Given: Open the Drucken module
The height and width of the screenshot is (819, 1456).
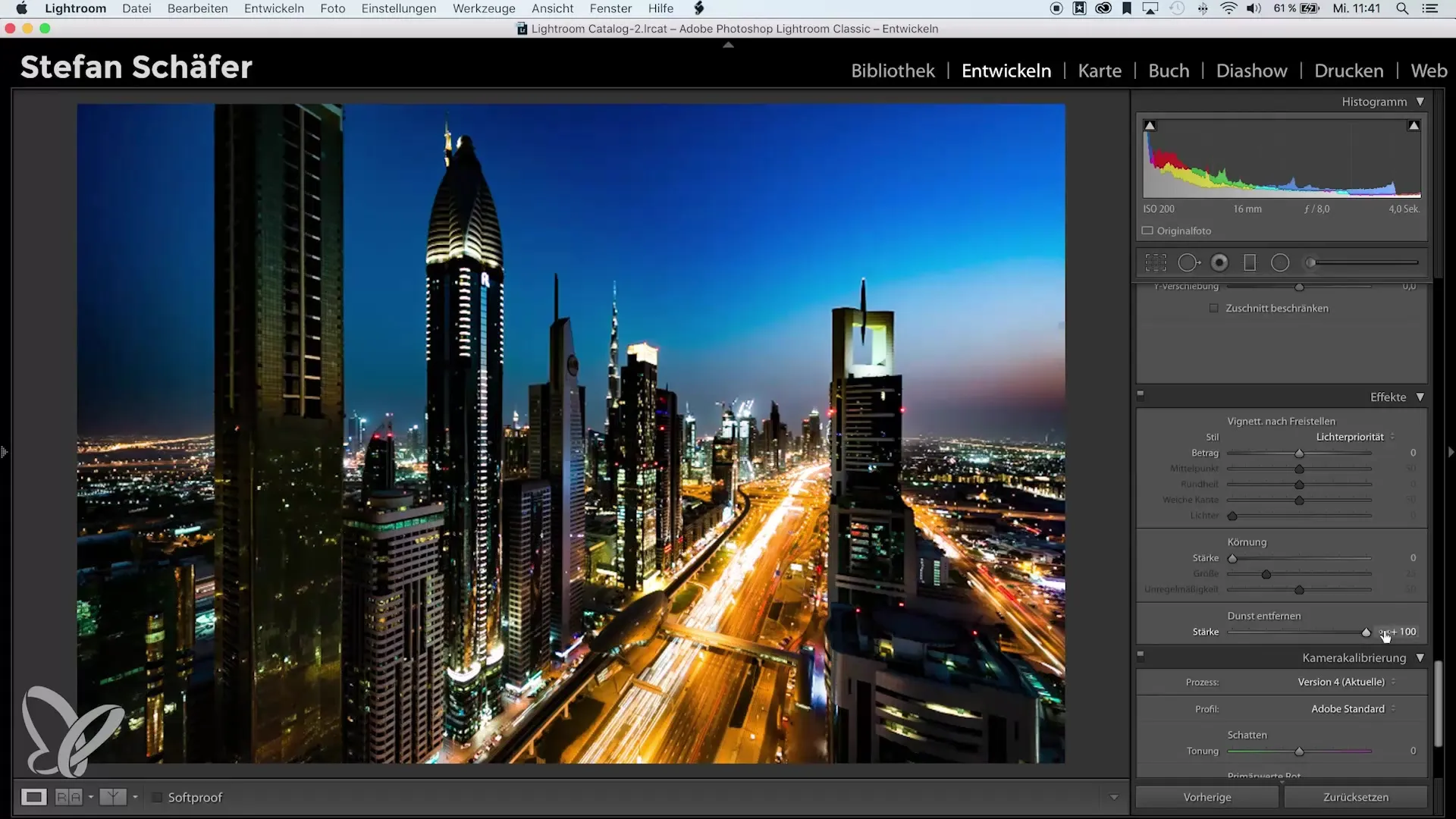Looking at the screenshot, I should click(x=1348, y=71).
